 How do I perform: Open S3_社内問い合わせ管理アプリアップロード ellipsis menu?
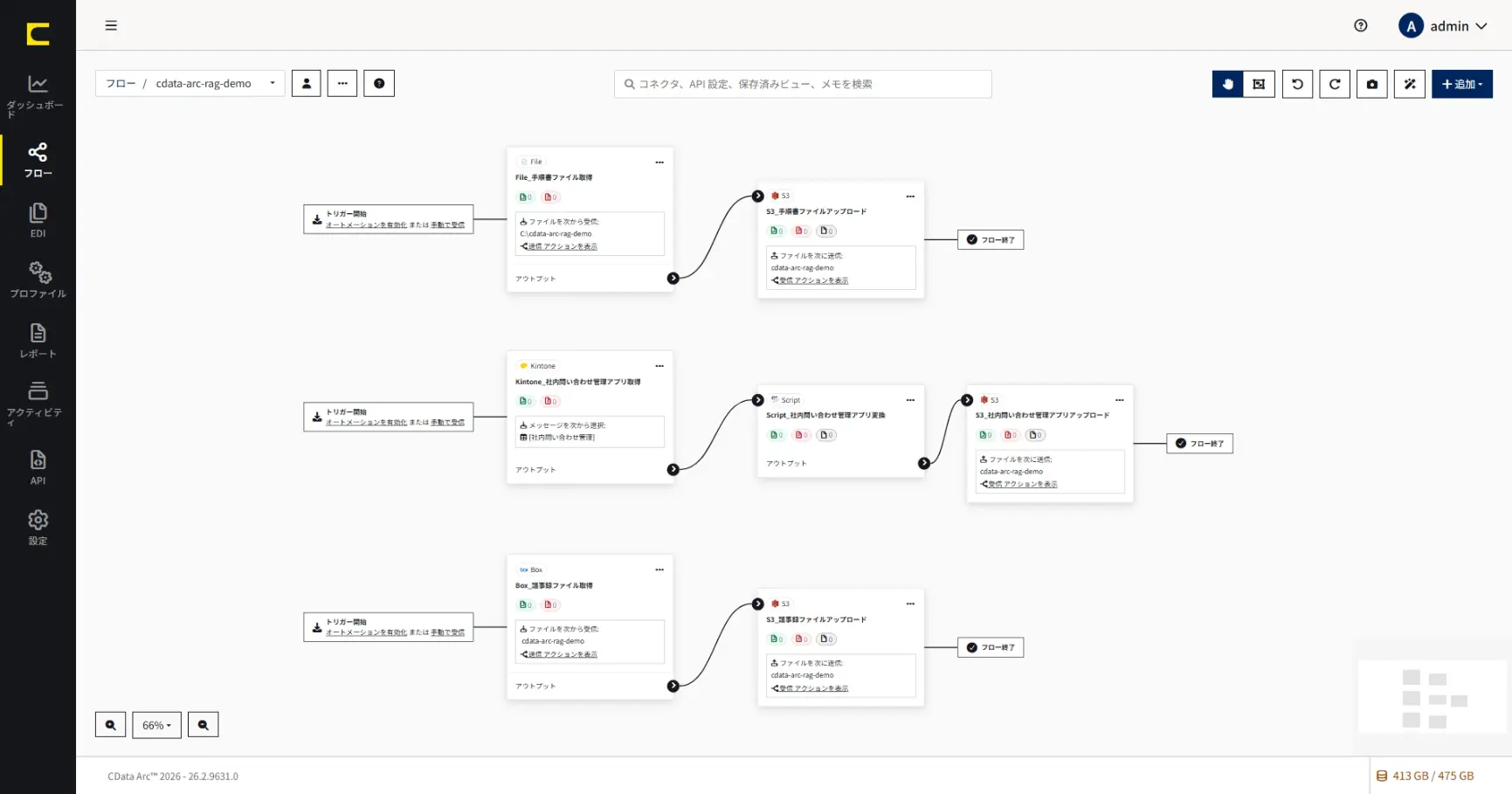[1119, 400]
